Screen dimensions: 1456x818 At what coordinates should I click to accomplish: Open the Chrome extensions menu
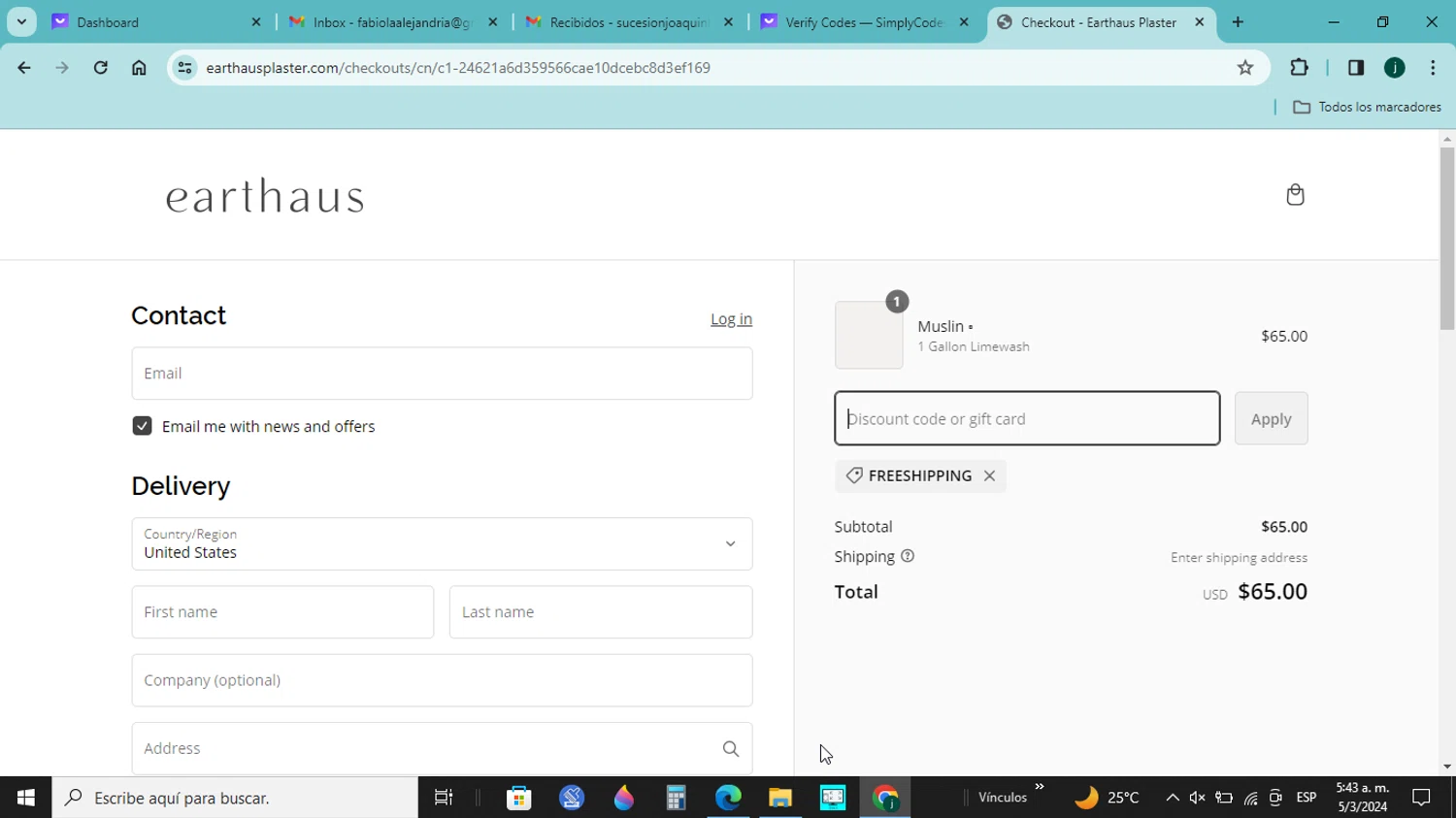pos(1299,68)
